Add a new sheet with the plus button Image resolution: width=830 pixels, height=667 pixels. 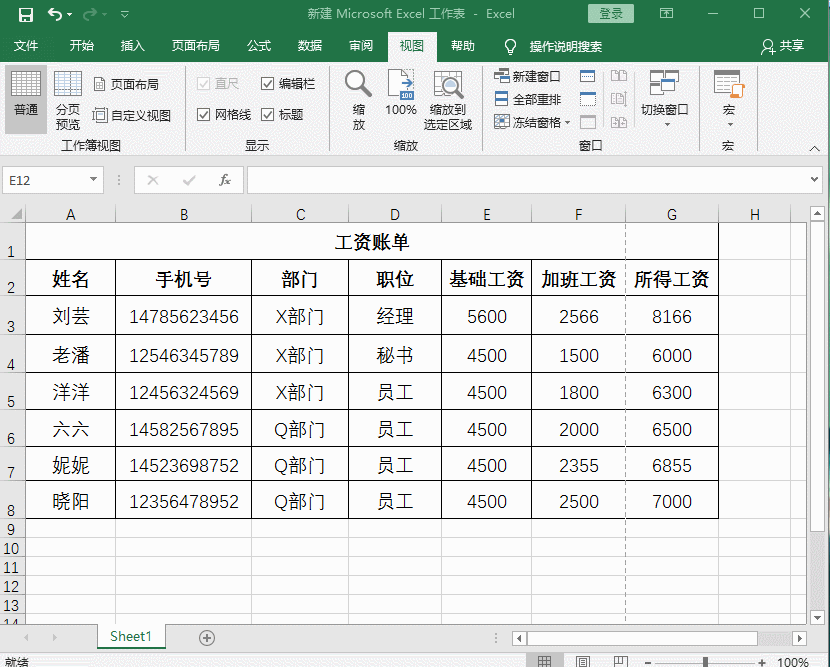tap(206, 636)
